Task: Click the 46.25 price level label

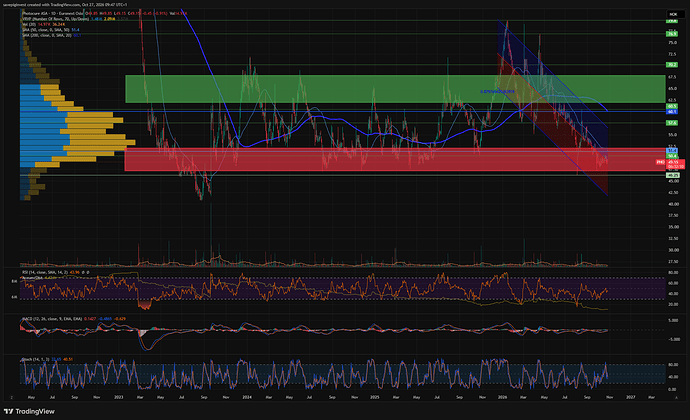Action: pyautogui.click(x=672, y=175)
